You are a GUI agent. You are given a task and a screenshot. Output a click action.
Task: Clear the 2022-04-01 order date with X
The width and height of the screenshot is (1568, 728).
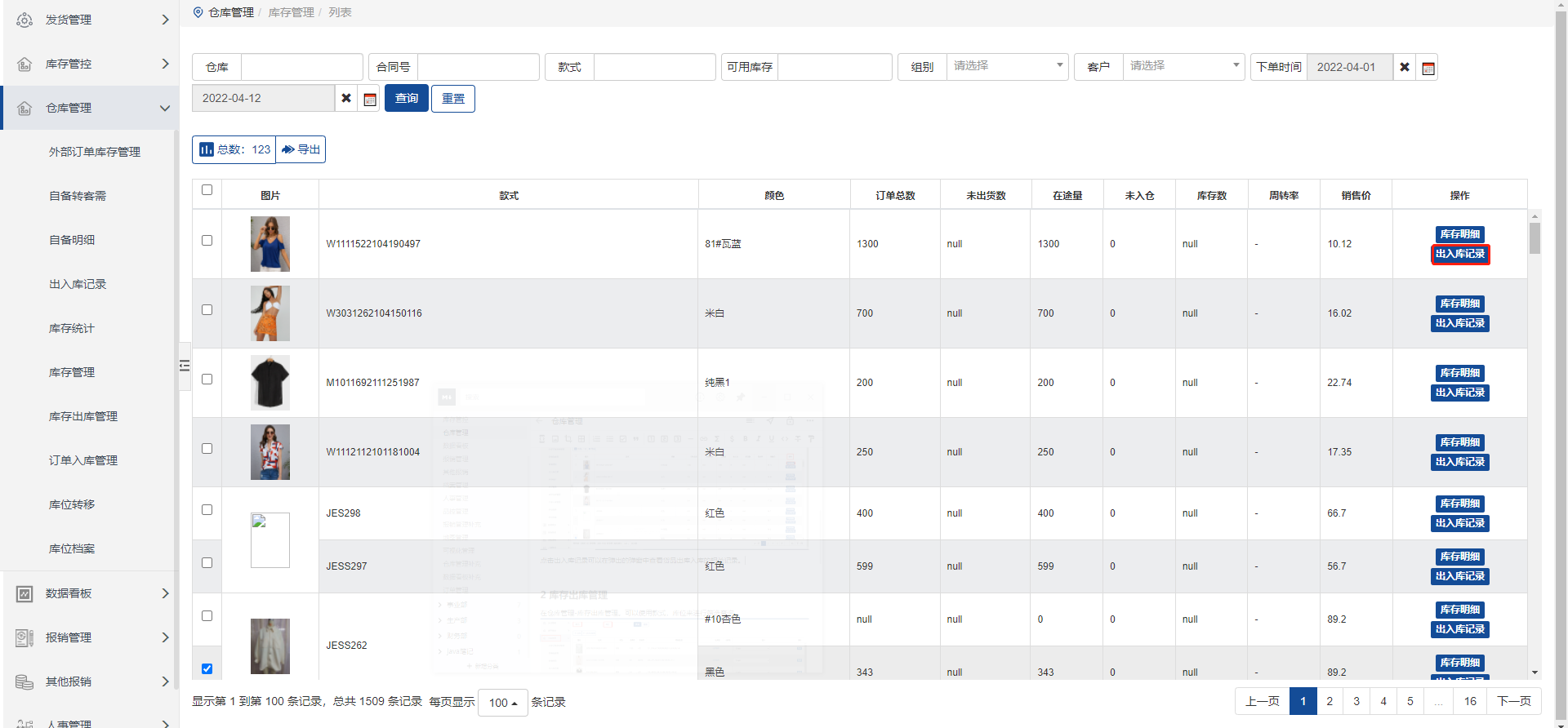pyautogui.click(x=1404, y=67)
